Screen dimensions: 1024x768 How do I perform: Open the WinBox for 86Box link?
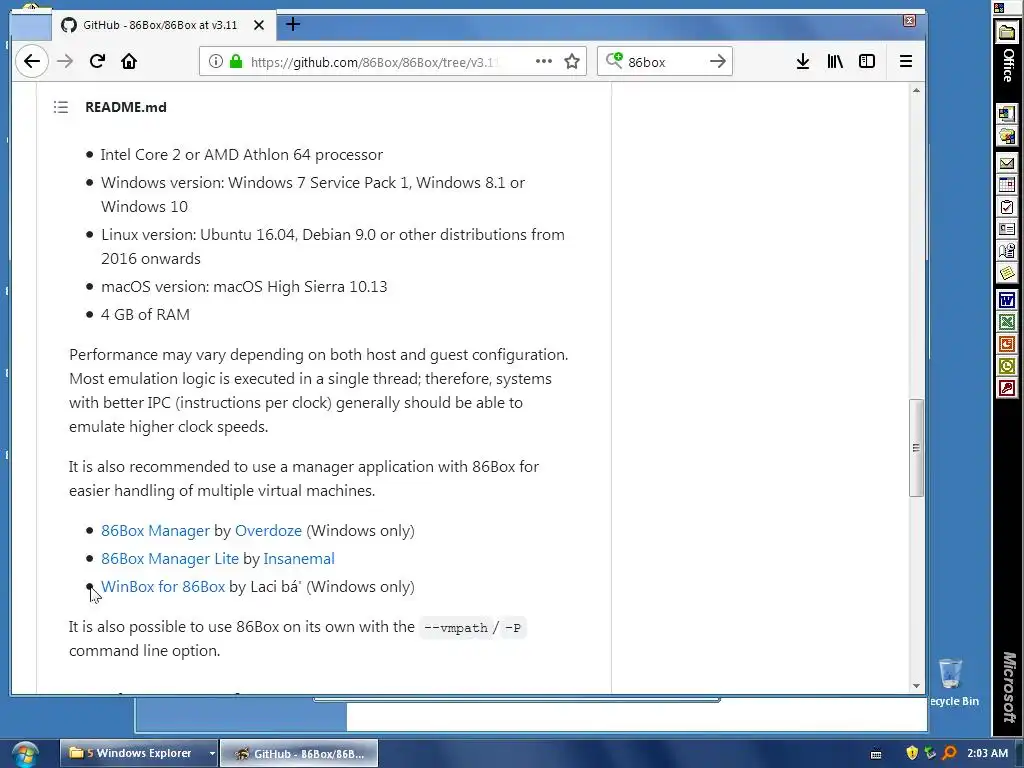click(163, 587)
